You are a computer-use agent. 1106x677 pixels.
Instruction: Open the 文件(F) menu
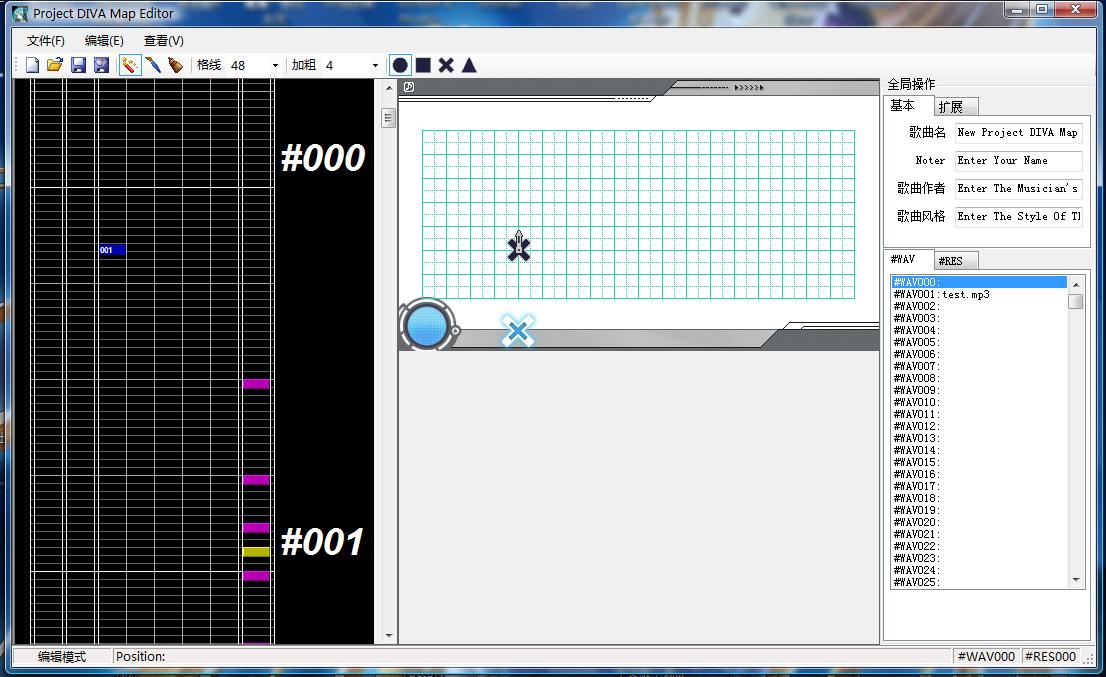(46, 41)
